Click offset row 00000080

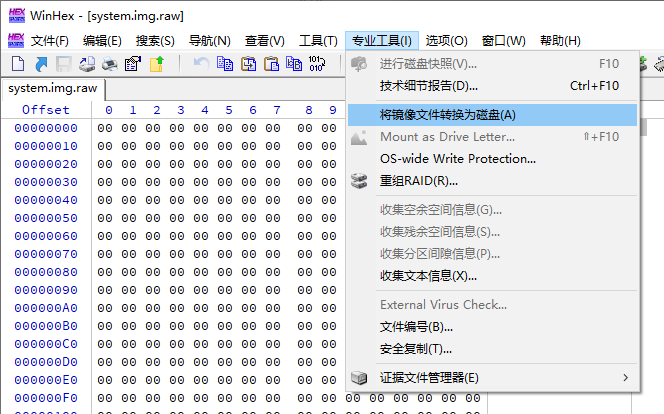[46, 272]
